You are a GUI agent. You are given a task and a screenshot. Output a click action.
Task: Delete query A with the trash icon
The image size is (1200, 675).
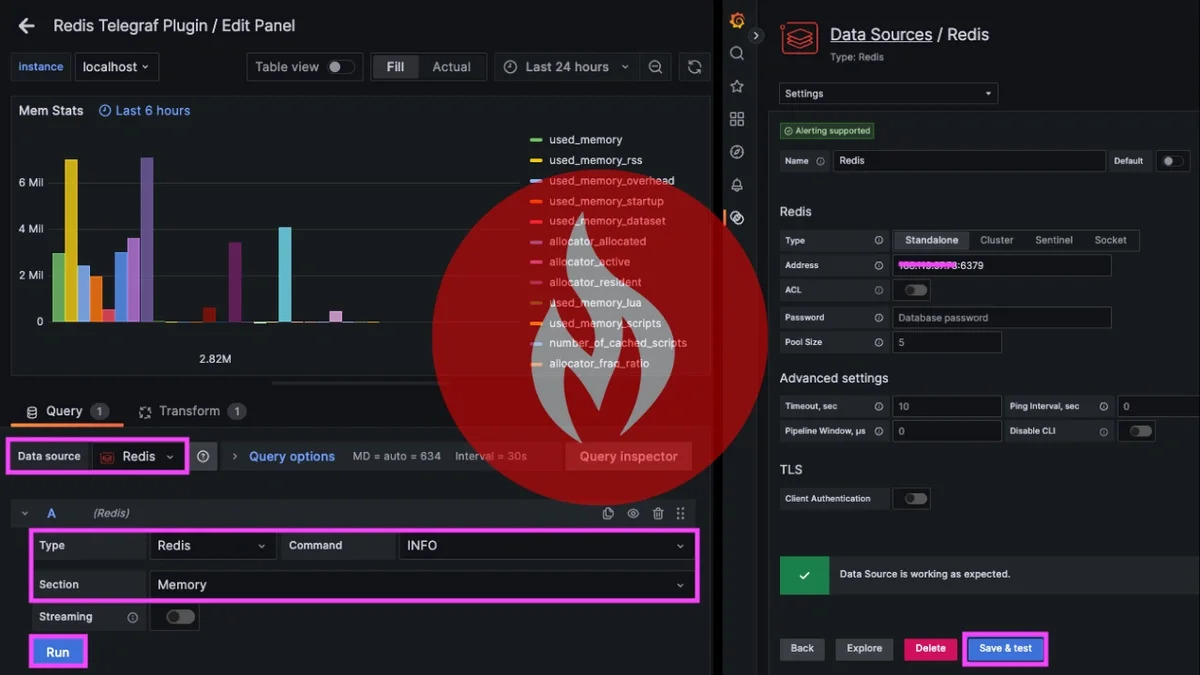pos(657,514)
